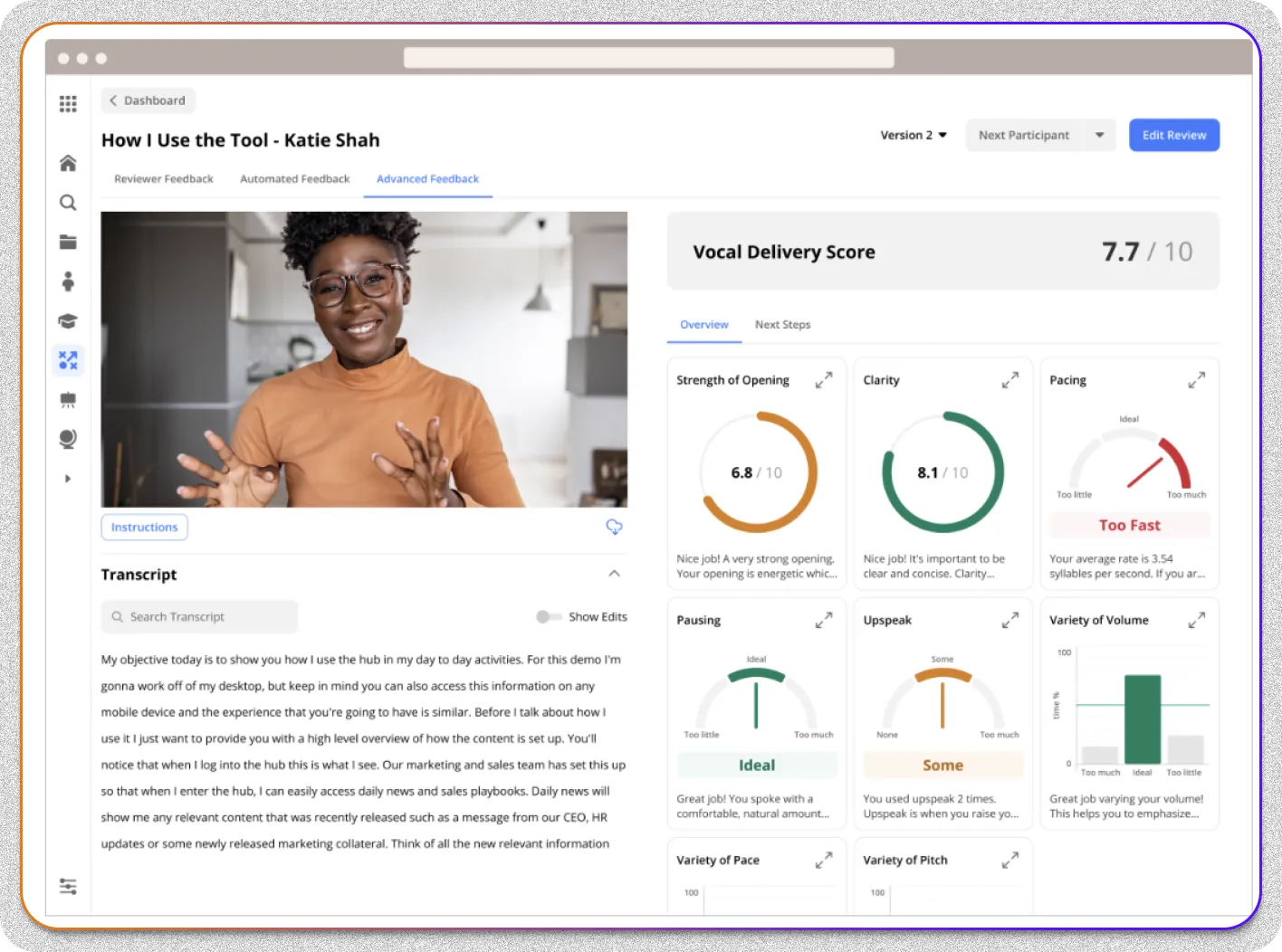This screenshot has height=952, width=1282.
Task: Go back to Dashboard
Action: click(x=148, y=100)
